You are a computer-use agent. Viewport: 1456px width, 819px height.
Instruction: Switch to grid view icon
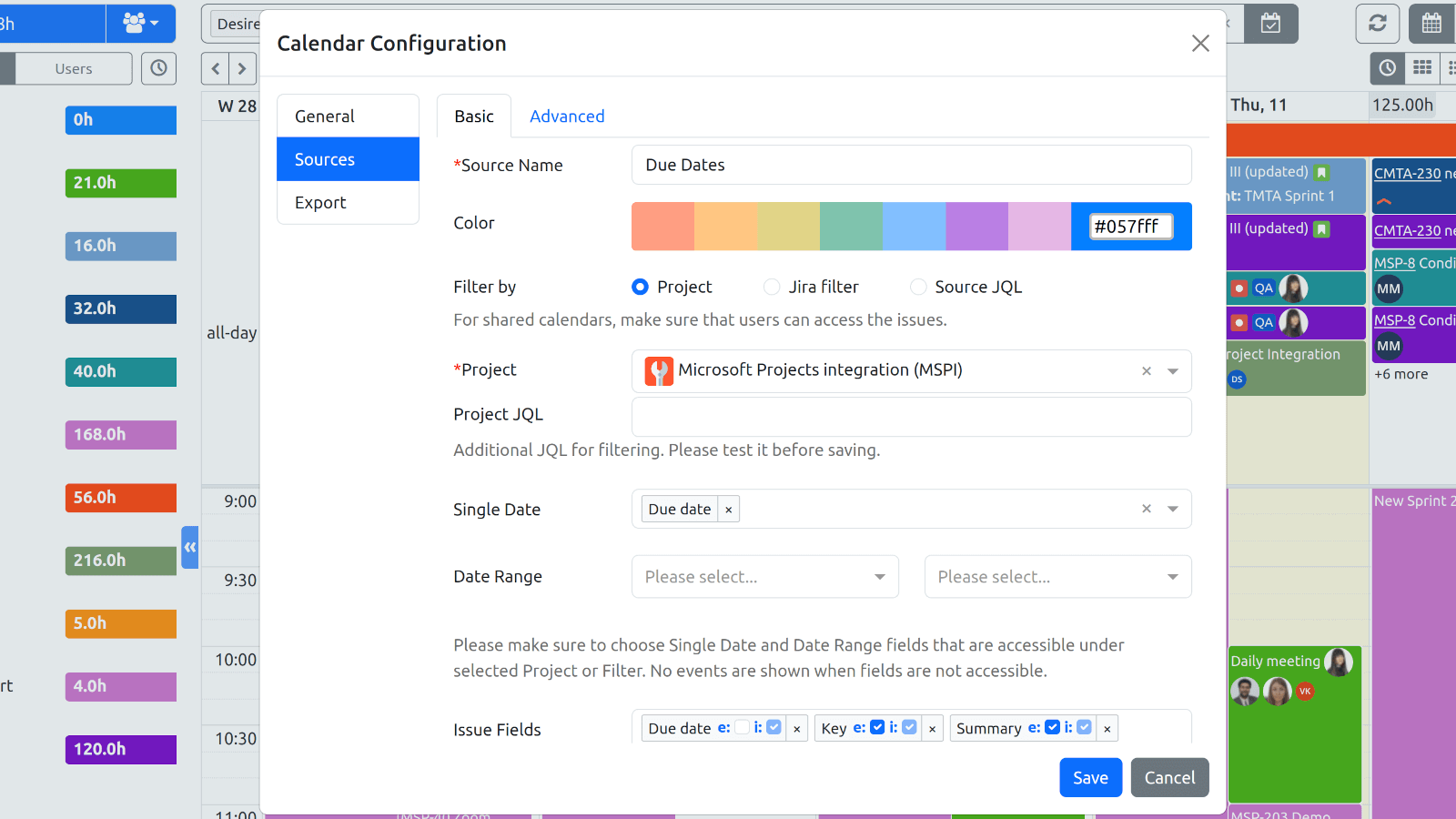coord(1422,68)
